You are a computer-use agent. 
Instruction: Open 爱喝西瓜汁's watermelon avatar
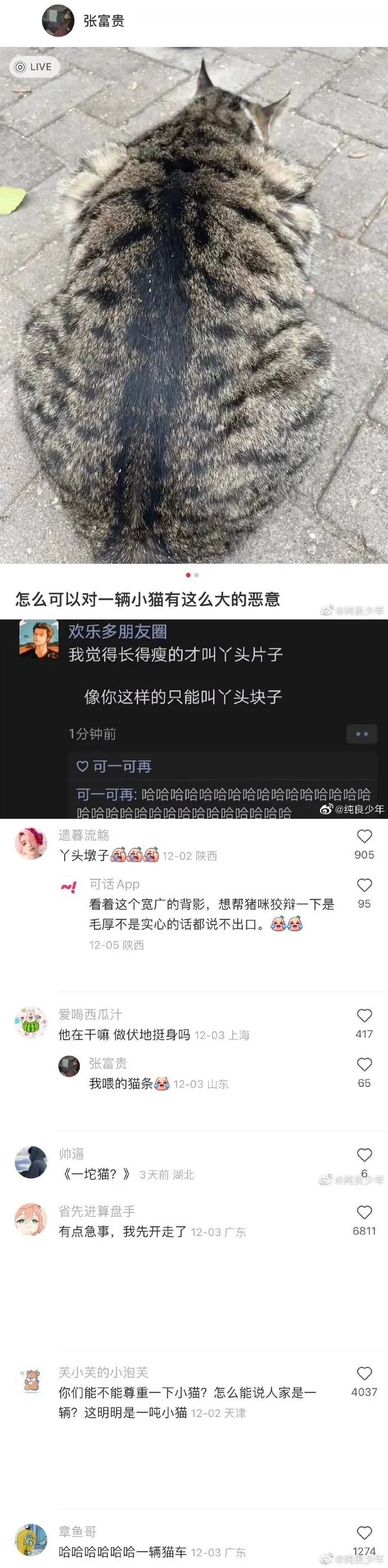(x=30, y=1022)
